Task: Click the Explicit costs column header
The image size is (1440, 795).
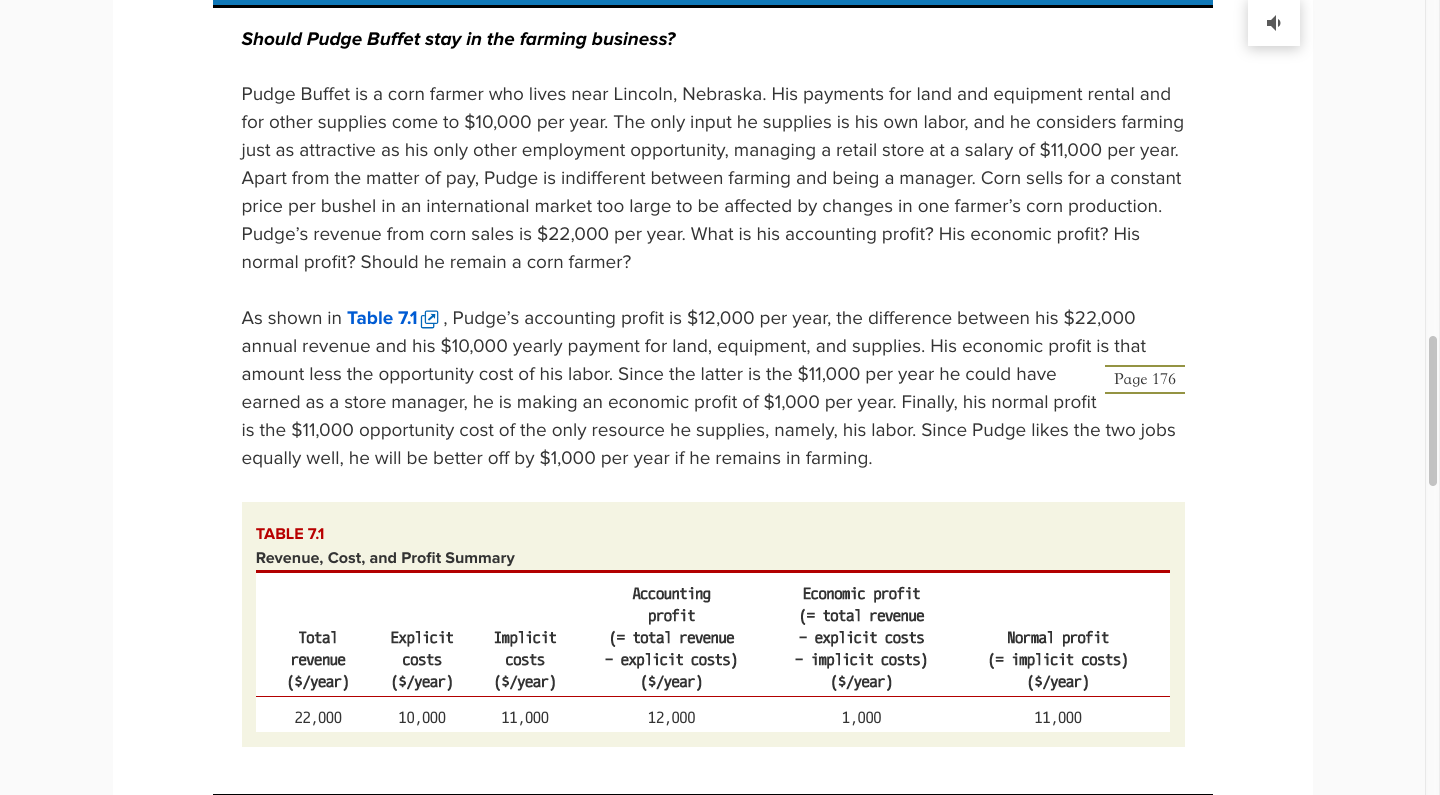Action: (422, 660)
